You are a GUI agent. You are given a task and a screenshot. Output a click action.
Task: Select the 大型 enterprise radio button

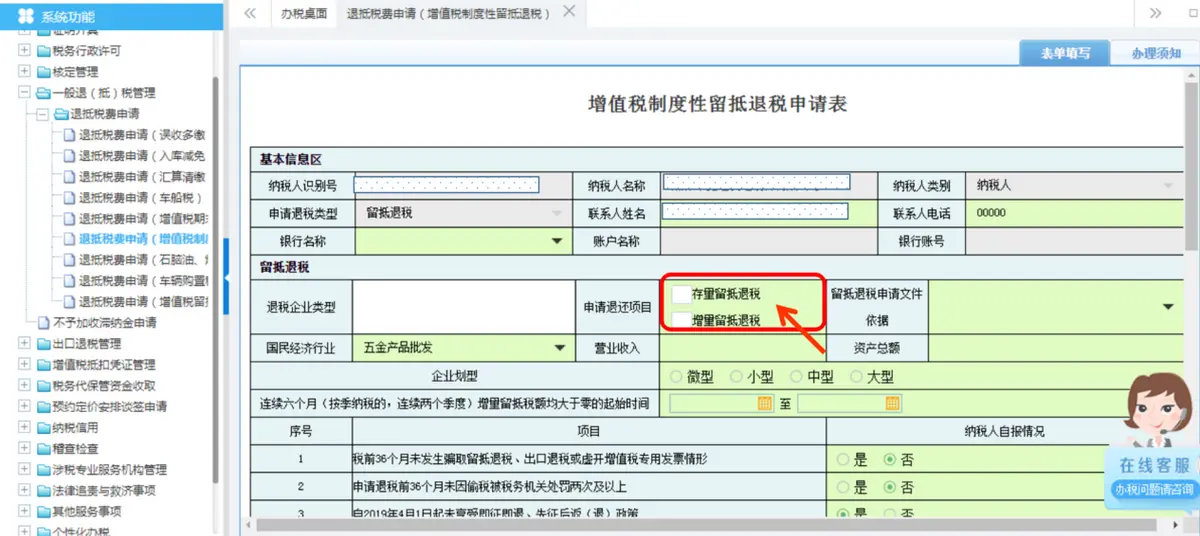tap(856, 377)
